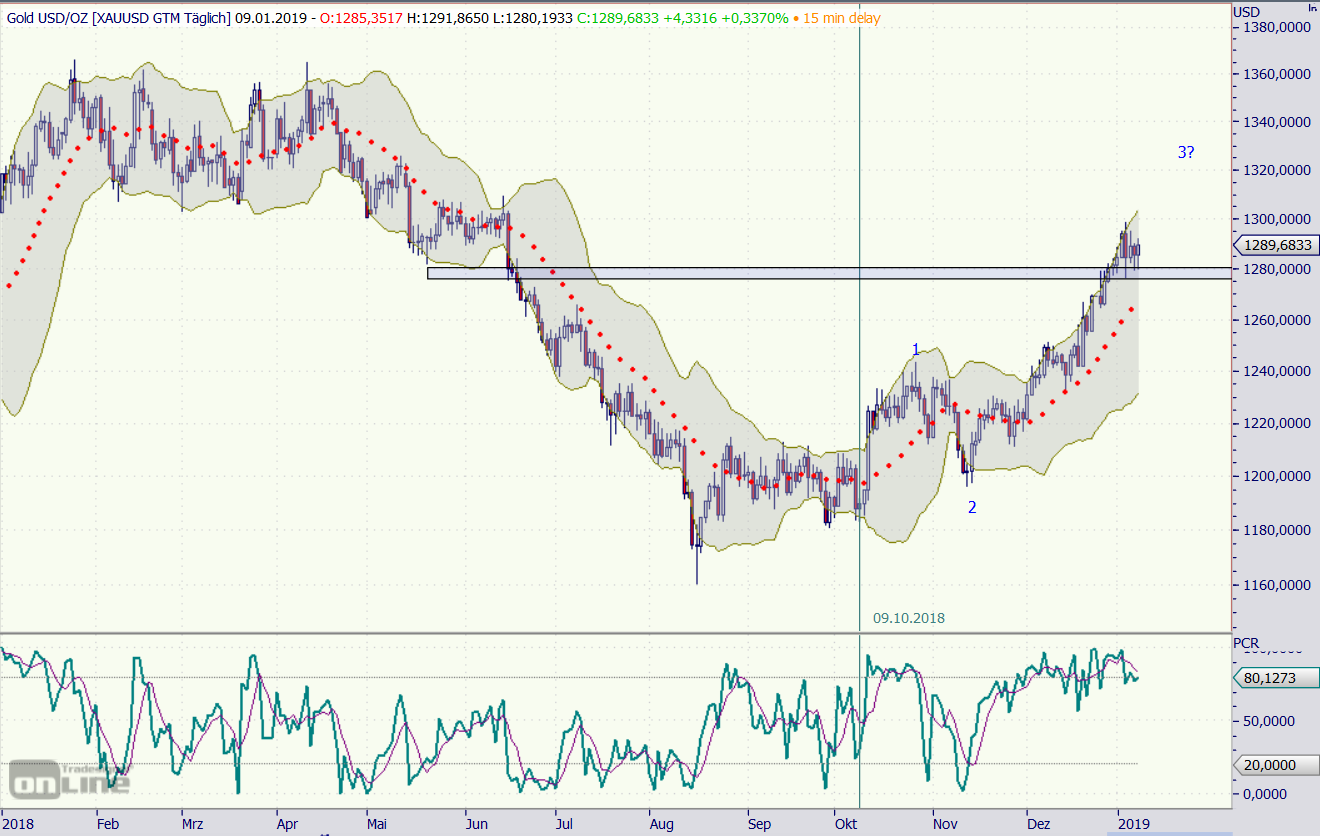Click the 2019 label on the time axis
The width and height of the screenshot is (1320, 836).
tap(1133, 824)
